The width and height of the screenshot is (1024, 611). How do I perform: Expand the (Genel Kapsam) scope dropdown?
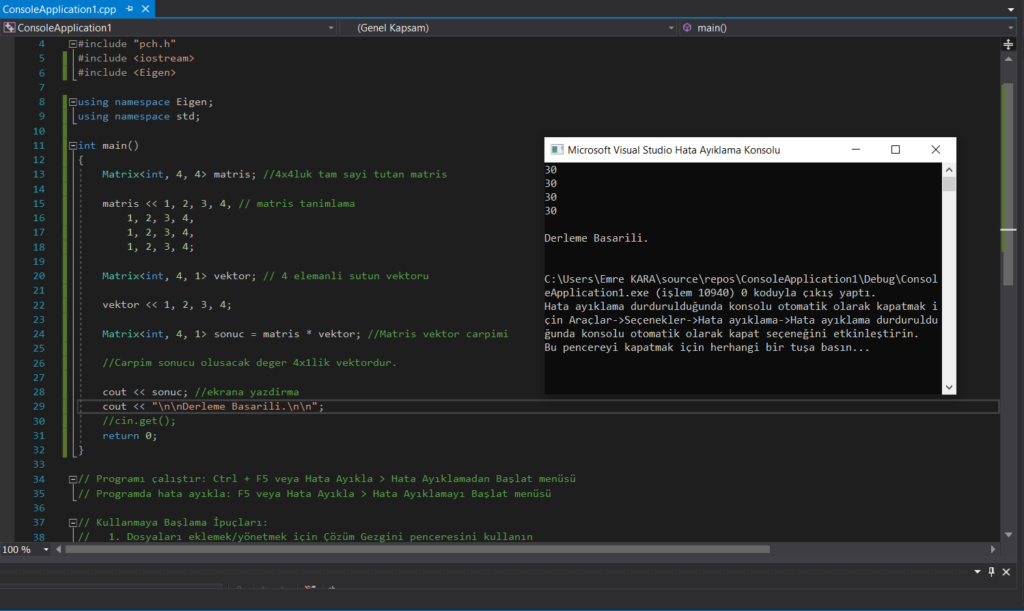click(x=670, y=27)
